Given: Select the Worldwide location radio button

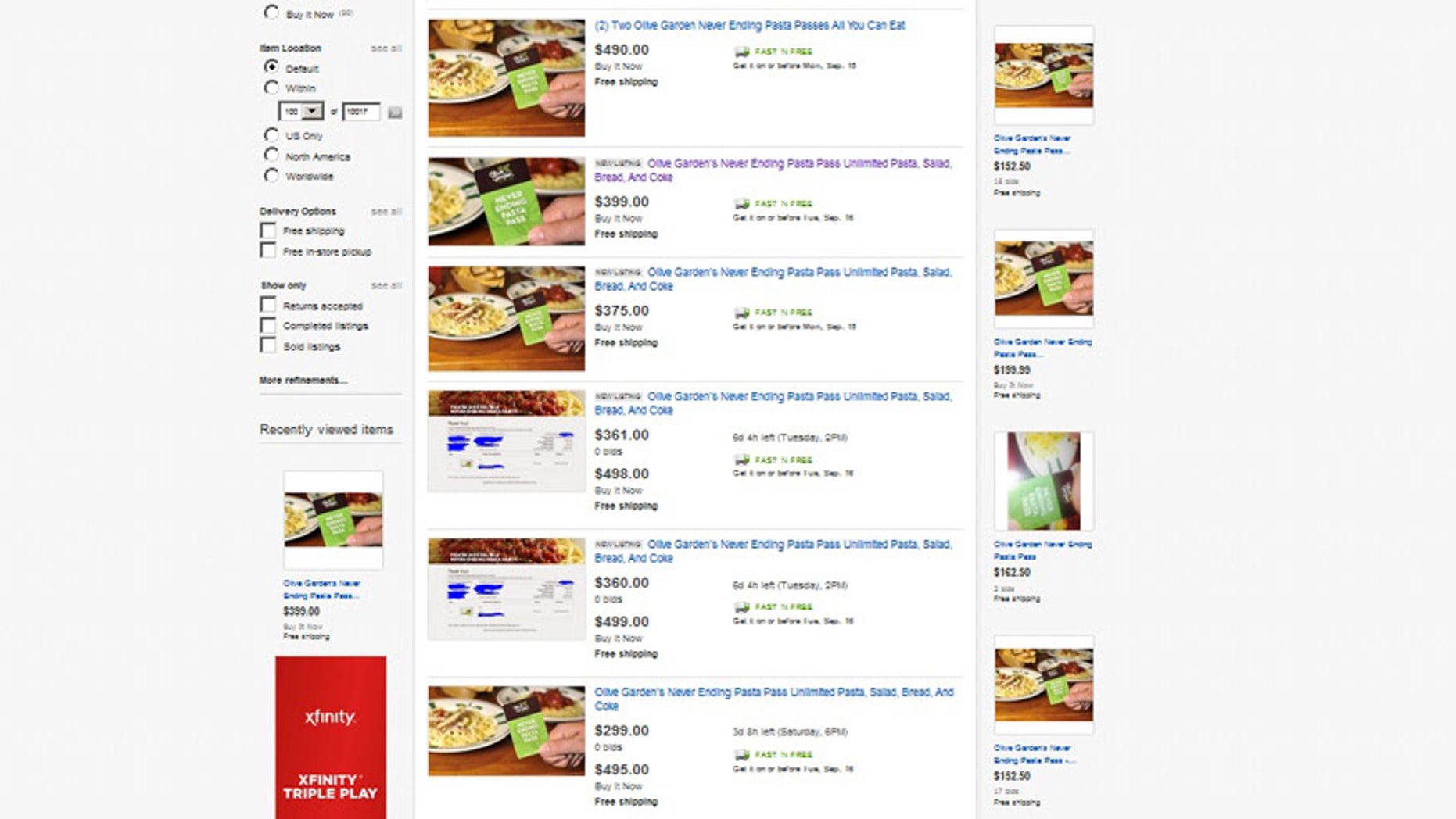Looking at the screenshot, I should click(x=271, y=176).
